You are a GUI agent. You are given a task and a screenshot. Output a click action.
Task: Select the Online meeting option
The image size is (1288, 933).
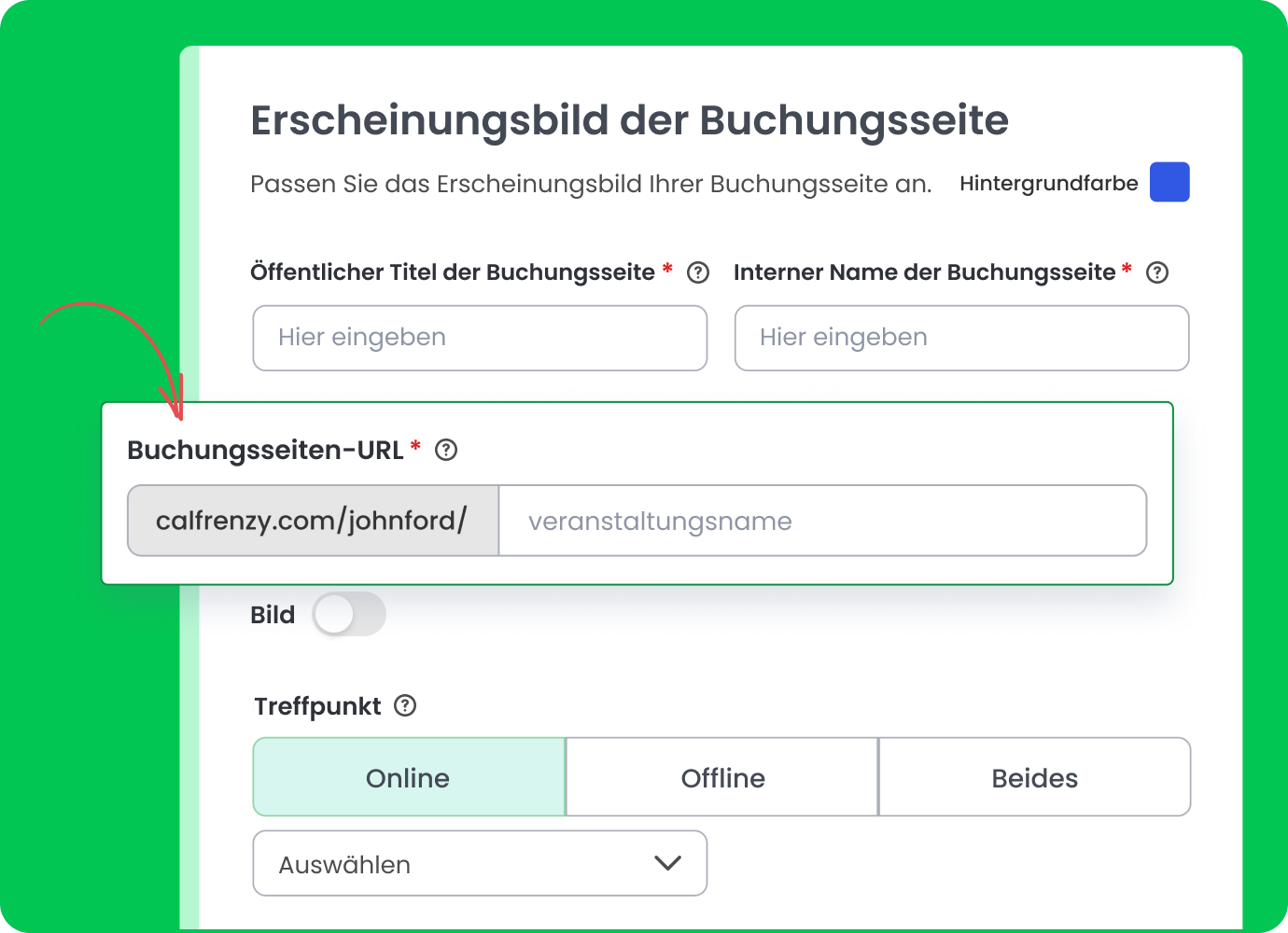[409, 777]
